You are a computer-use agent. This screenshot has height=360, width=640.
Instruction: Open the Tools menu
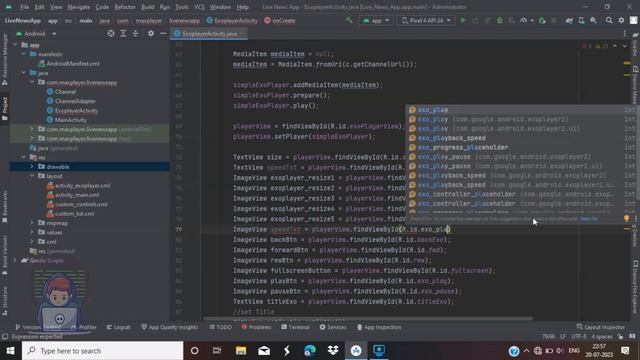[x=182, y=7]
